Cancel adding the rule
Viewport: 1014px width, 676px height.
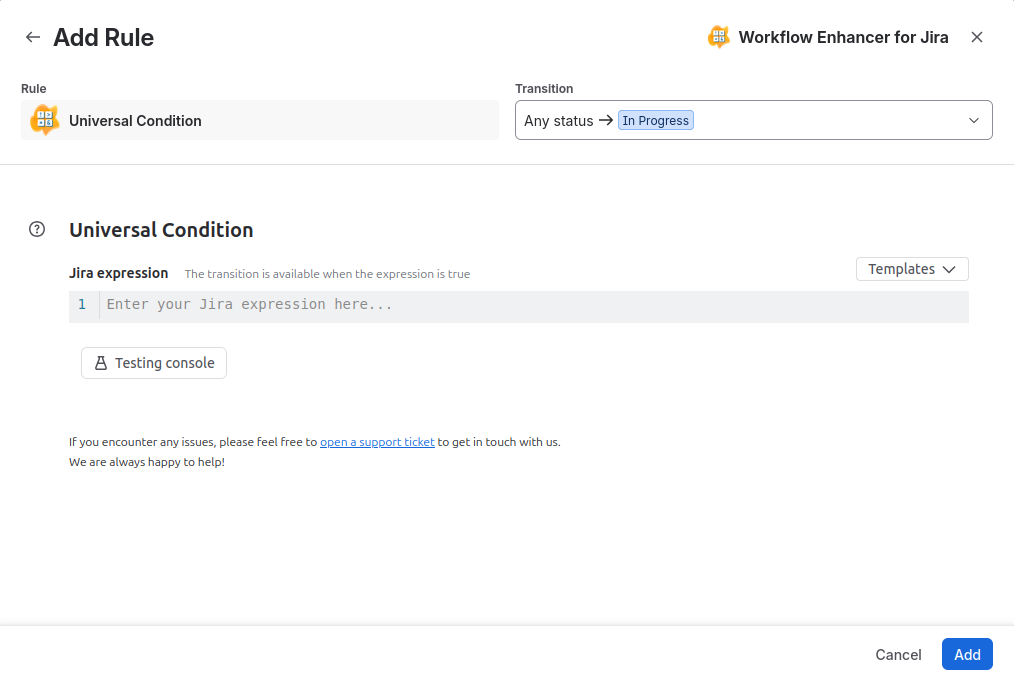[898, 655]
